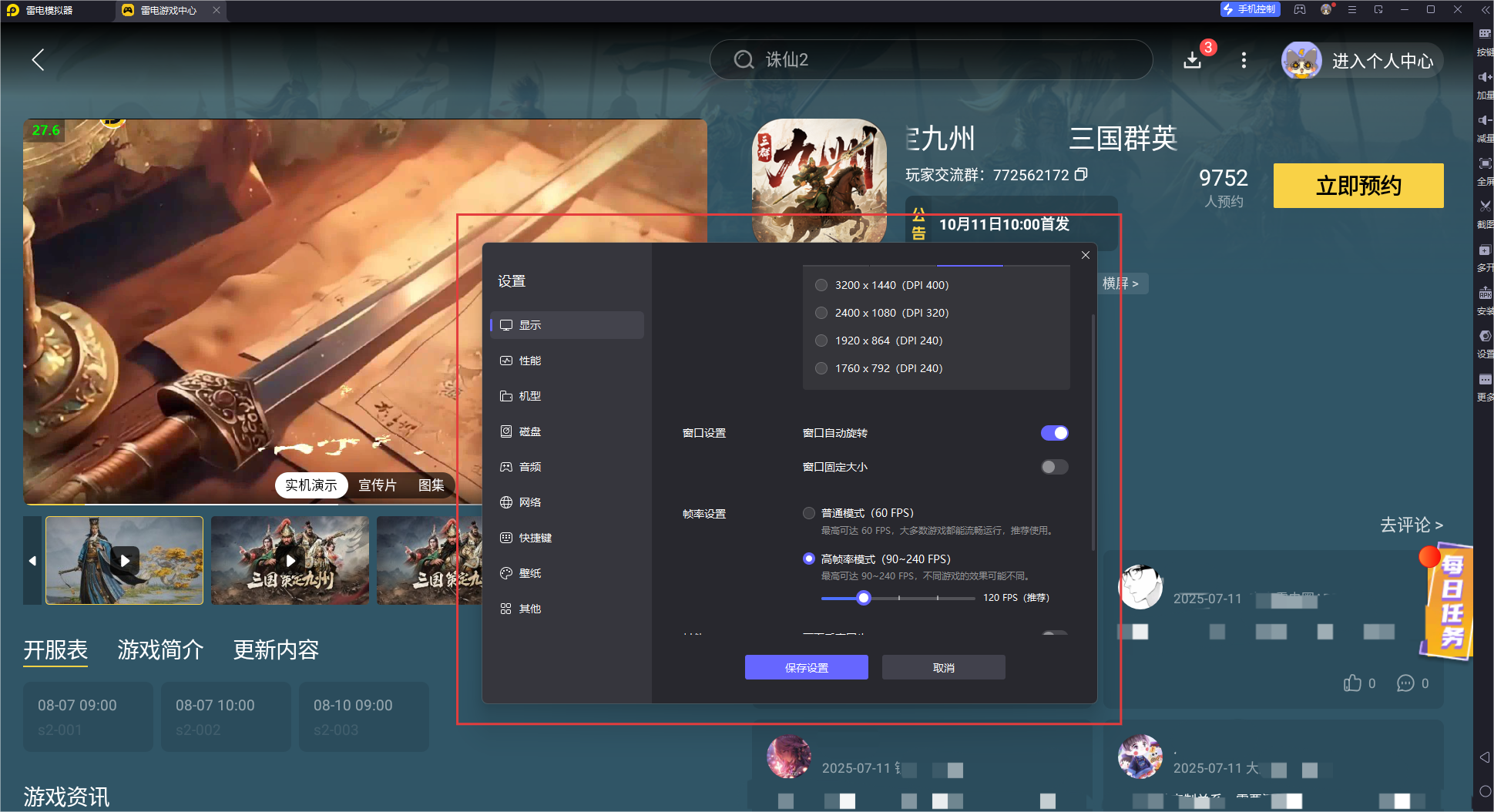1494x812 pixels.
Task: Click the pop-out window icon in title bar
Action: (x=1378, y=9)
